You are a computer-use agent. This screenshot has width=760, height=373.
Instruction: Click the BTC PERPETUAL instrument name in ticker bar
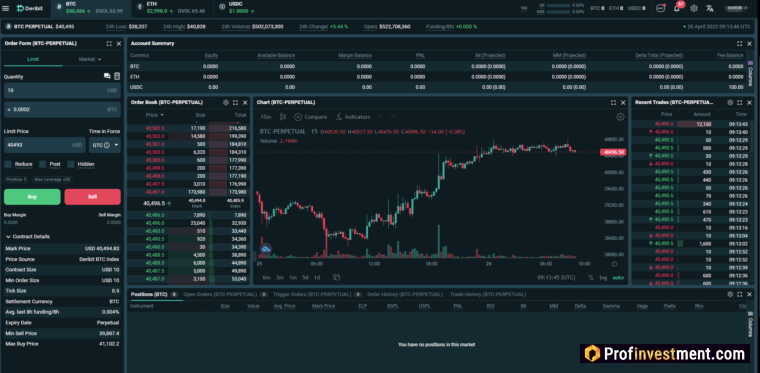point(33,27)
